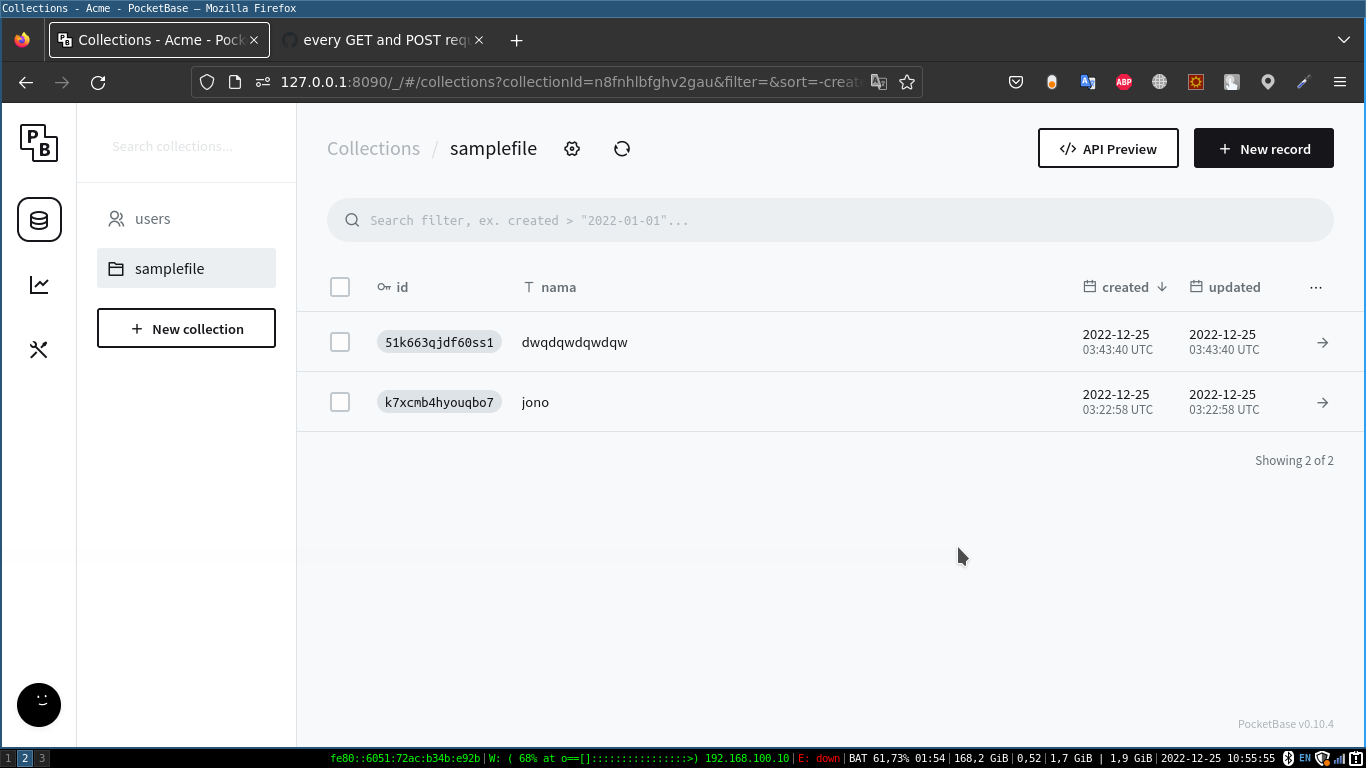Refresh records with the reload icon

[x=622, y=148]
